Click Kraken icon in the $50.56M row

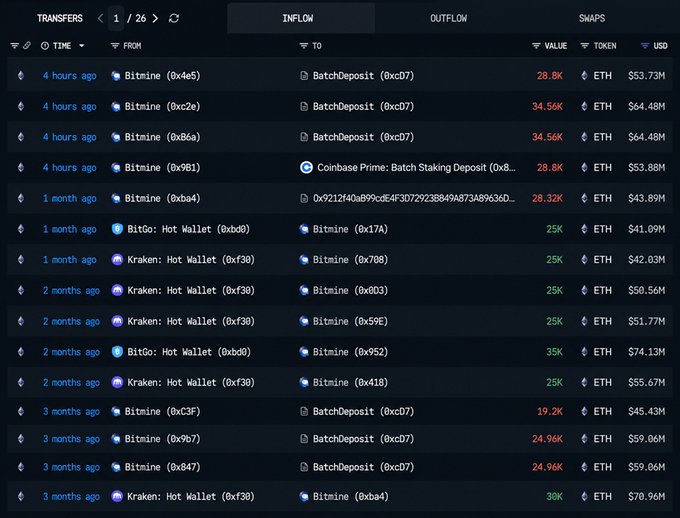tap(117, 290)
